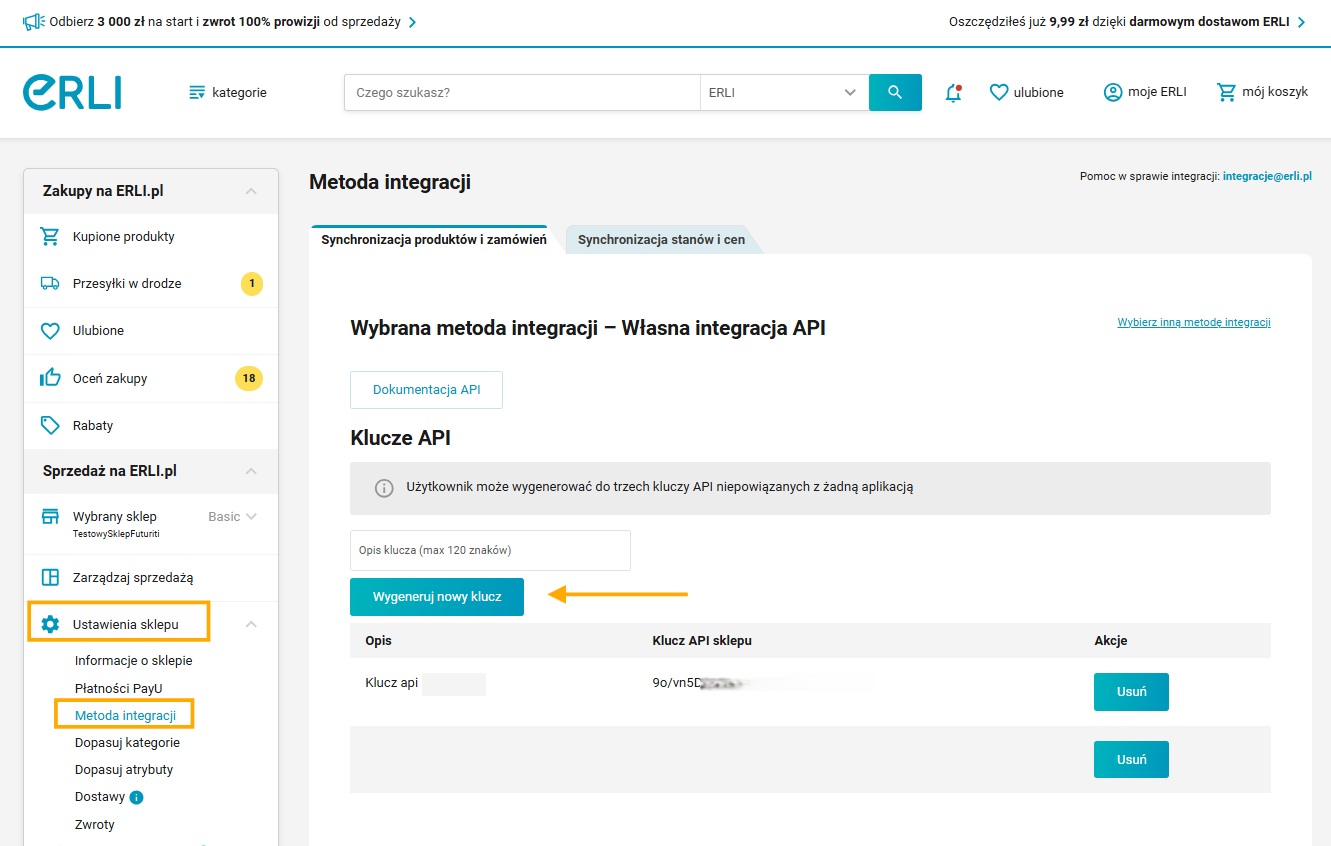The image size is (1331, 846).
Task: Collapse the Ustawienia sklepu submenu chevron
Action: (x=251, y=625)
